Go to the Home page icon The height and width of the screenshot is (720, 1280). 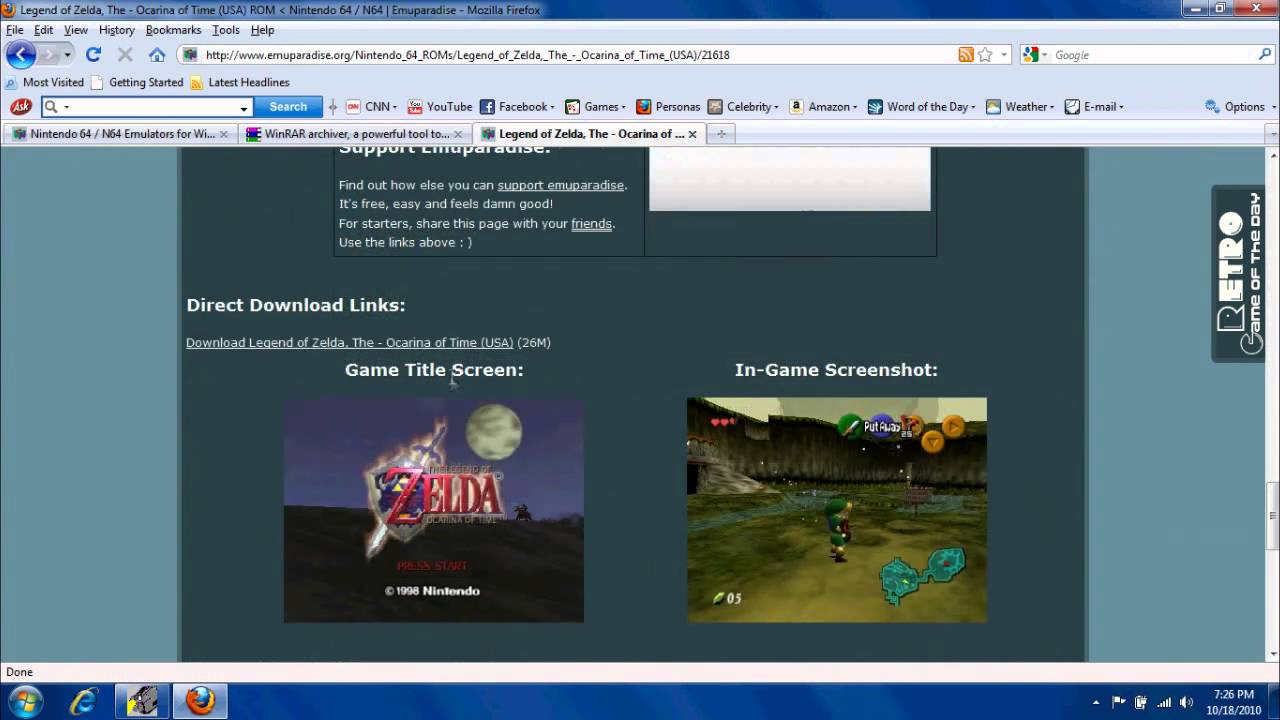(x=157, y=55)
